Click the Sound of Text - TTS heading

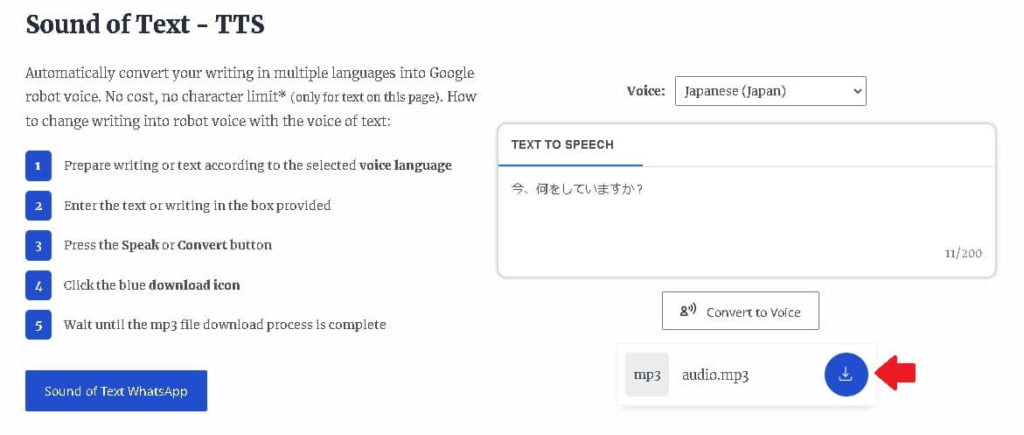tap(145, 25)
